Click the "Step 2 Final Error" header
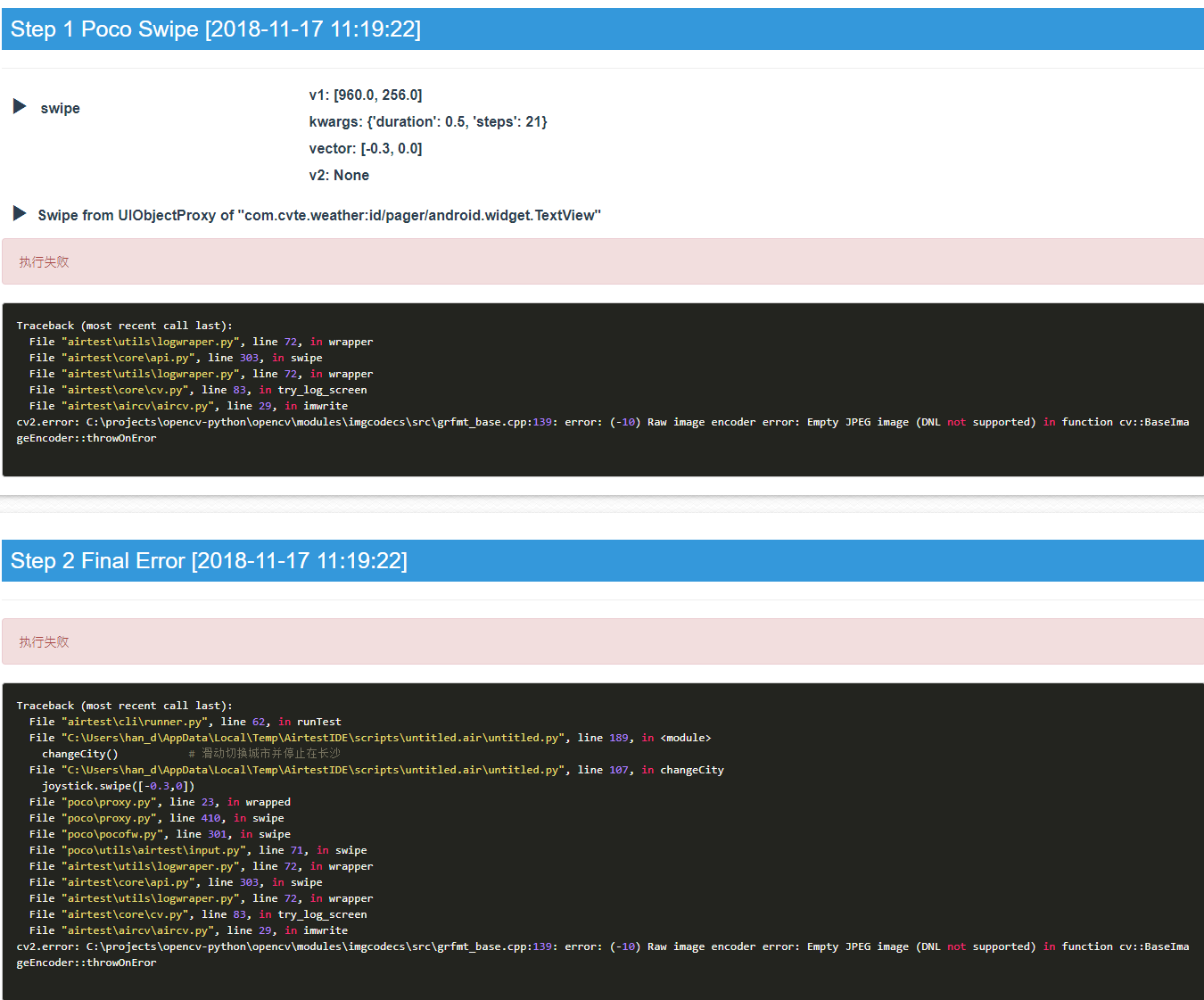The image size is (1204, 1000). coord(603,561)
